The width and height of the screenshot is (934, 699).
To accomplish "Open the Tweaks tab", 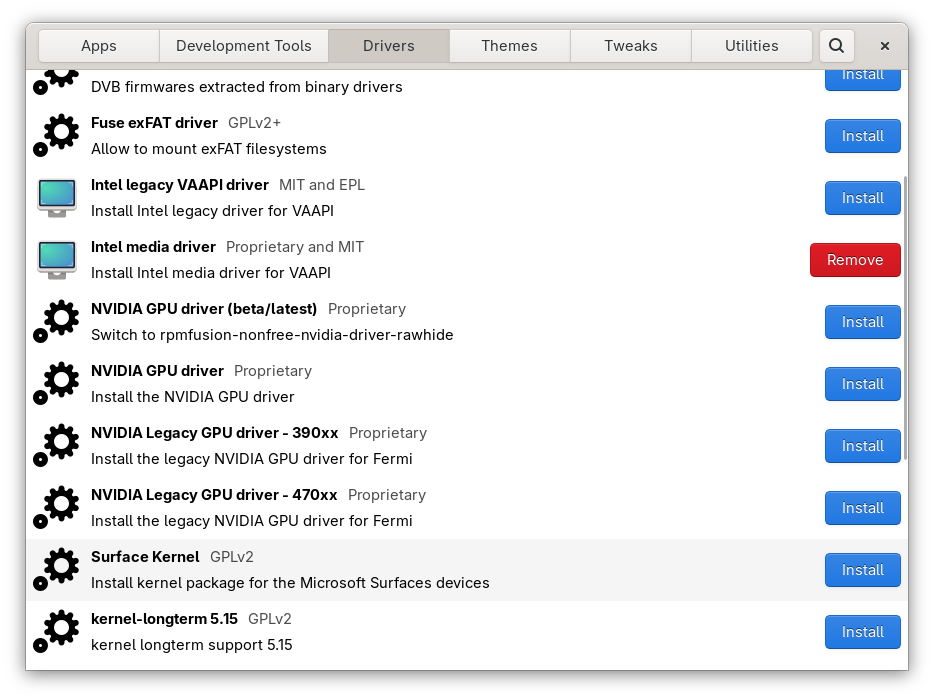I will (x=631, y=46).
